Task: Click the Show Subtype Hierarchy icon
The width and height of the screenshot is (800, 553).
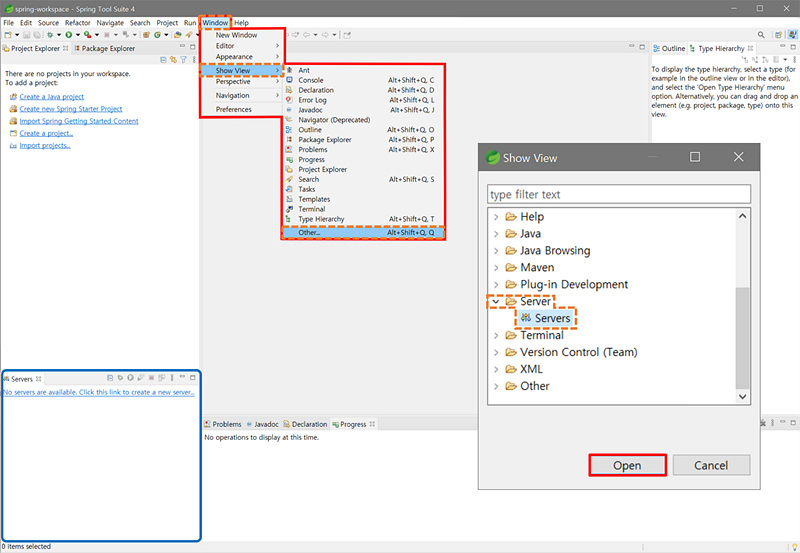Action: pos(765,60)
